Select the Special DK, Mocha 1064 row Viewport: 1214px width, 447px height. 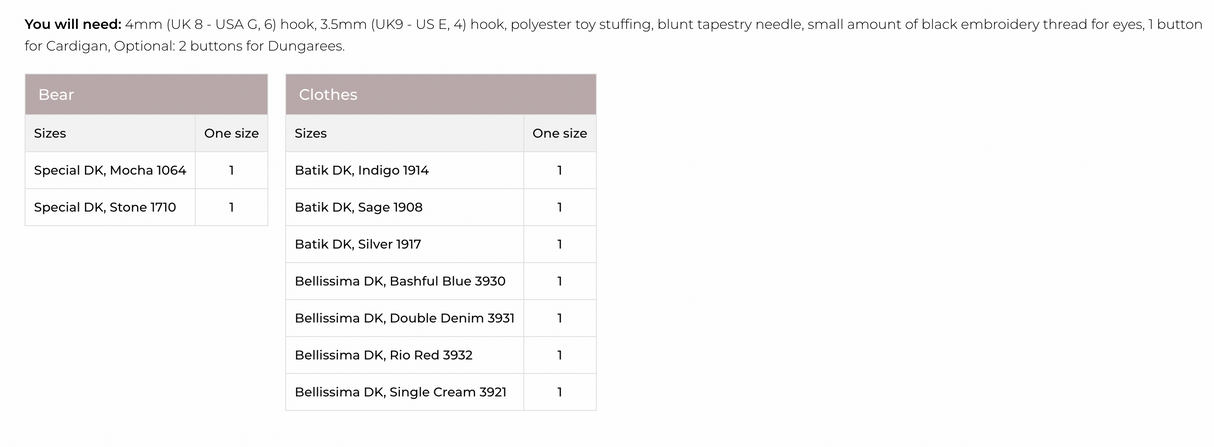pos(110,170)
